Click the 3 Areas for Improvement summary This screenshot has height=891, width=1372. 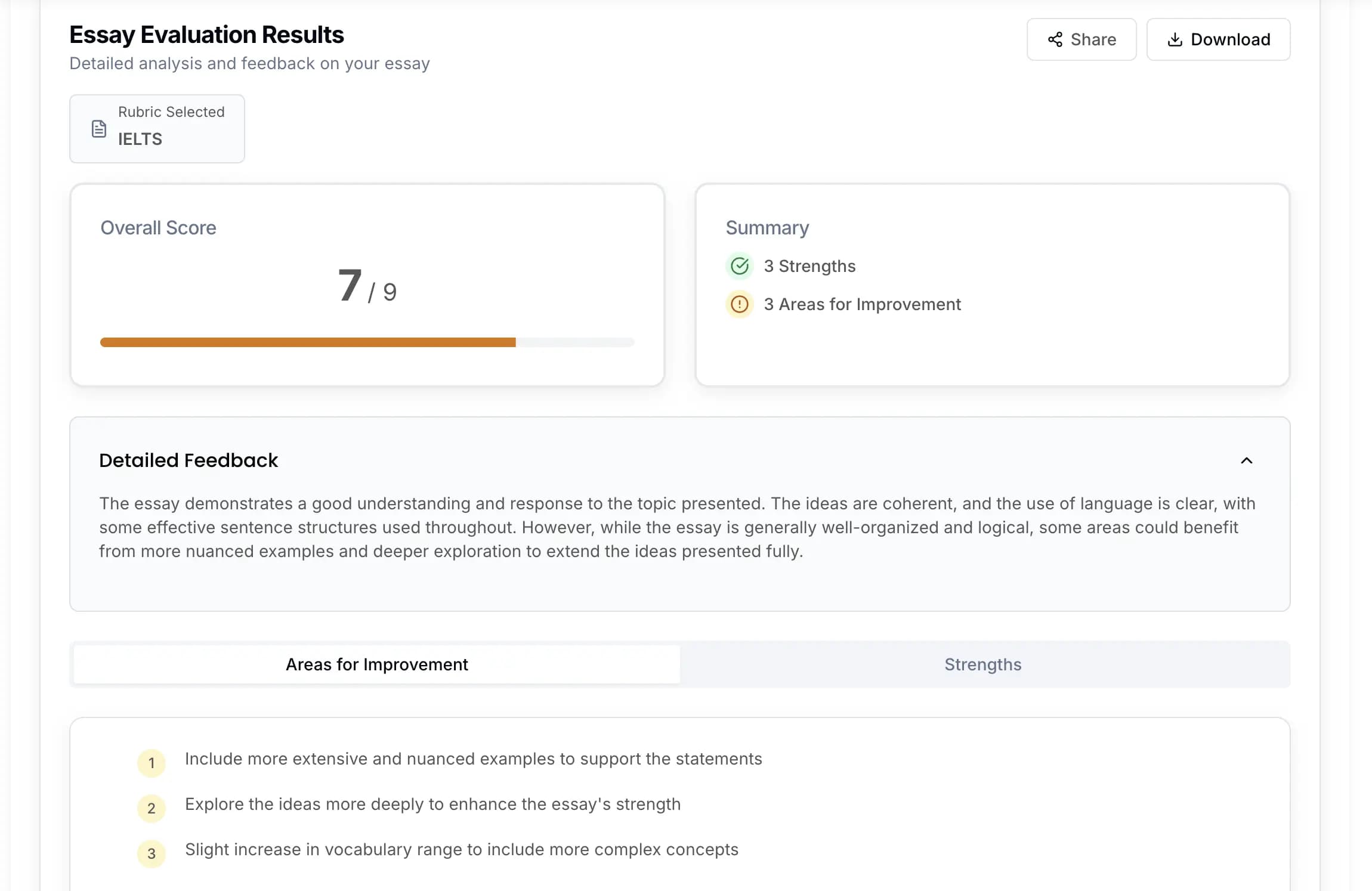coord(862,304)
